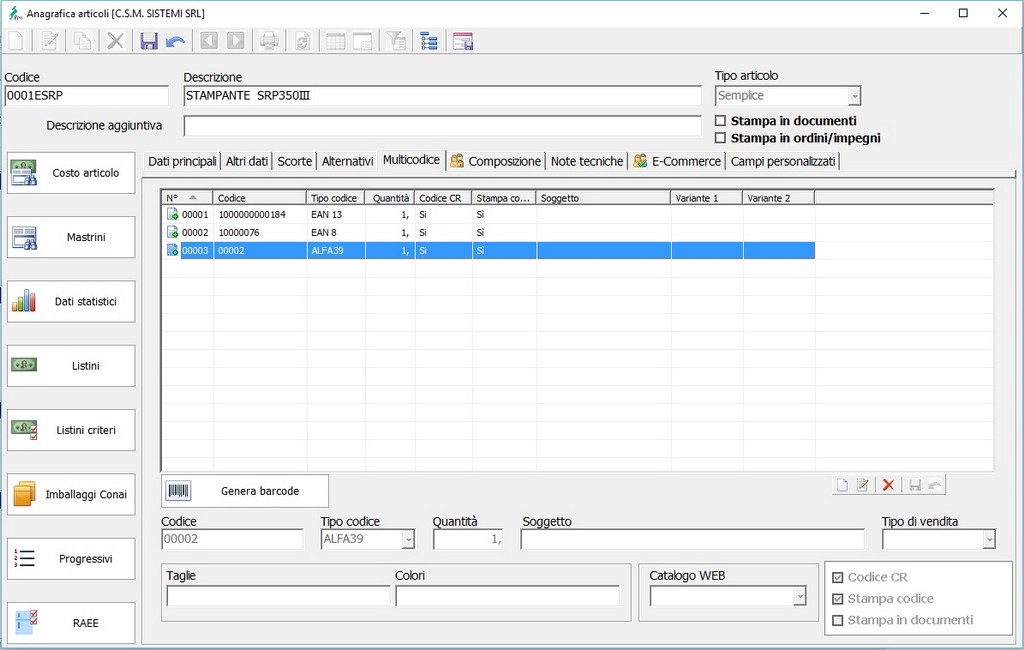Open the Note tecniche tab
This screenshot has width=1024, height=650.
[x=586, y=161]
